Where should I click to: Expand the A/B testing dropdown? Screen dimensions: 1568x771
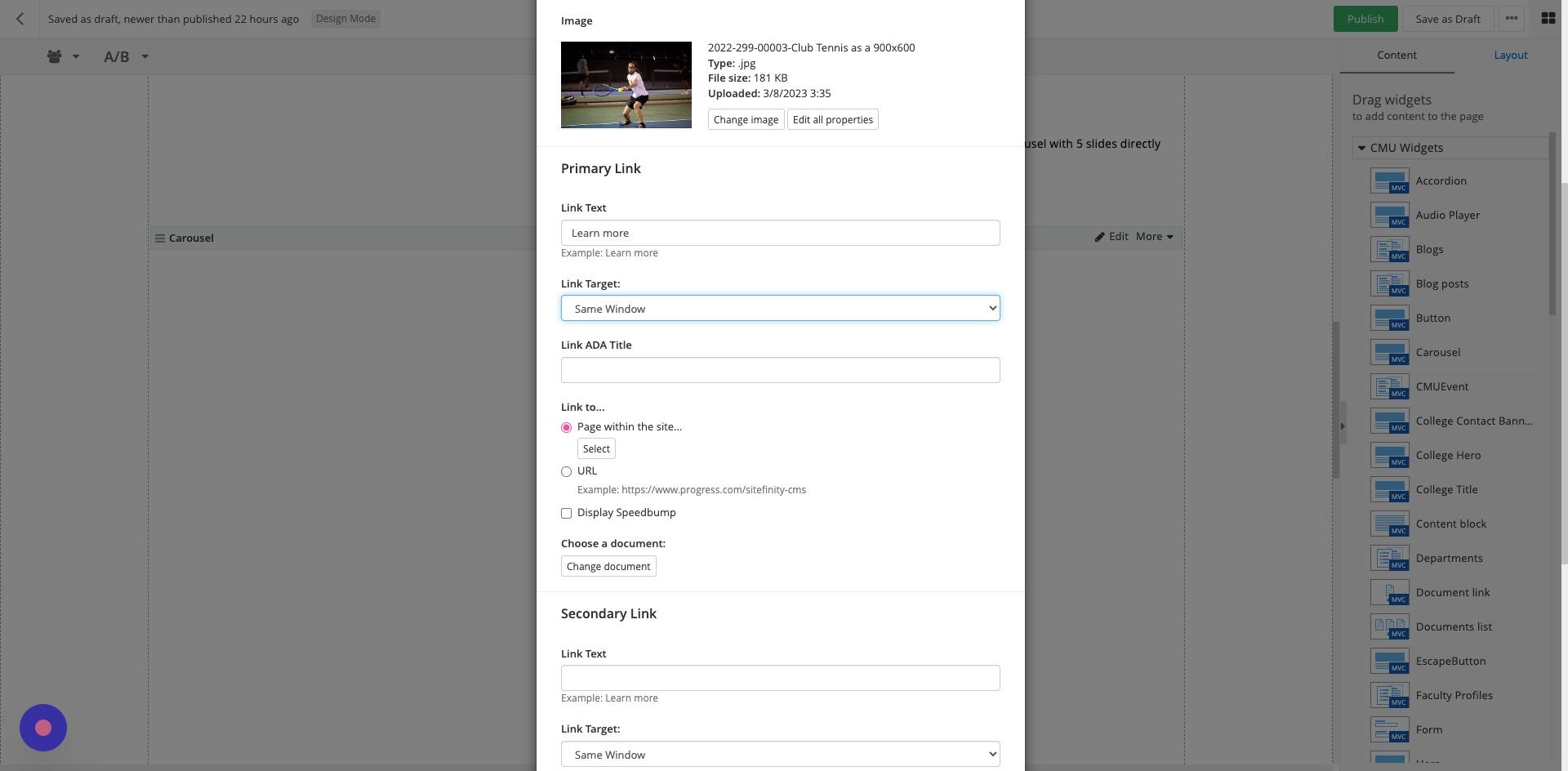click(127, 56)
